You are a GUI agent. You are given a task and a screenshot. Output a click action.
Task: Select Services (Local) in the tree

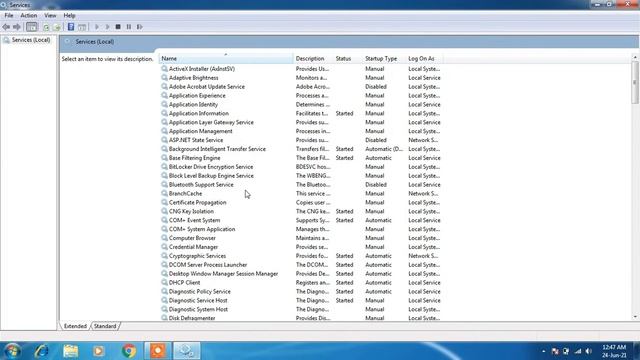[x=31, y=40]
